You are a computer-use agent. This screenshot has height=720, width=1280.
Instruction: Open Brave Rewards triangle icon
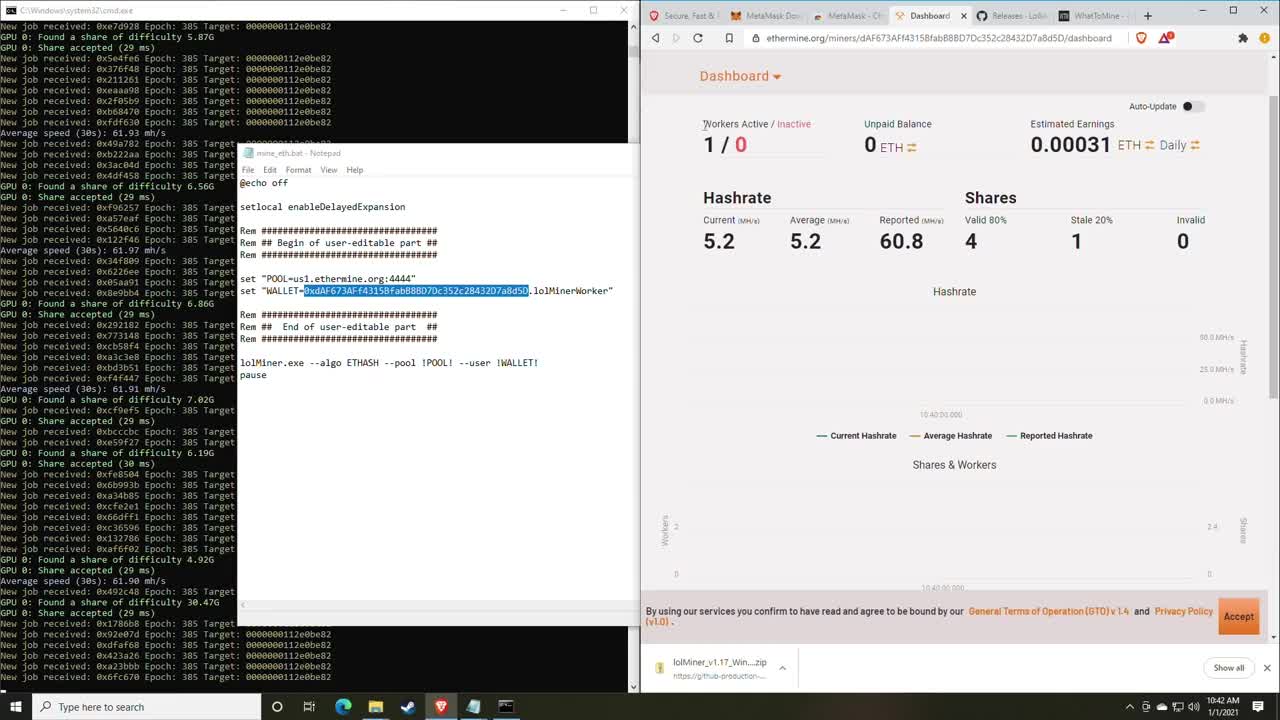click(1166, 38)
